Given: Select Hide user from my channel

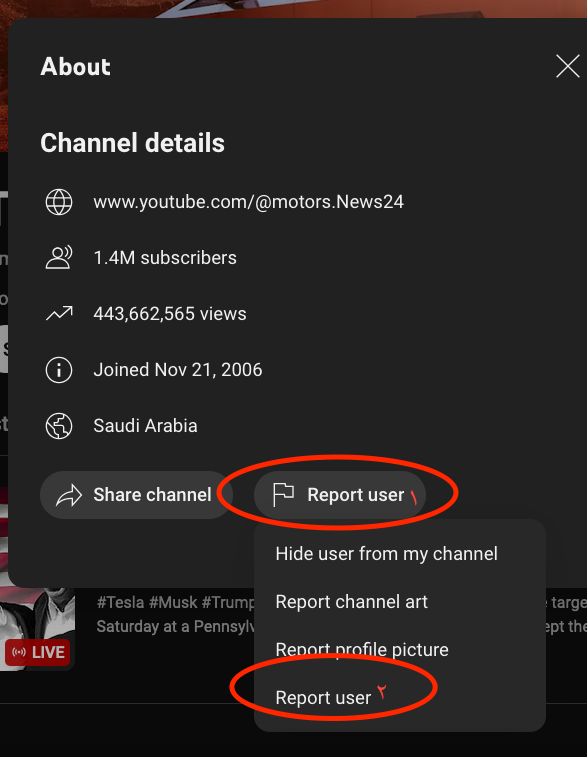Looking at the screenshot, I should tap(386, 554).
